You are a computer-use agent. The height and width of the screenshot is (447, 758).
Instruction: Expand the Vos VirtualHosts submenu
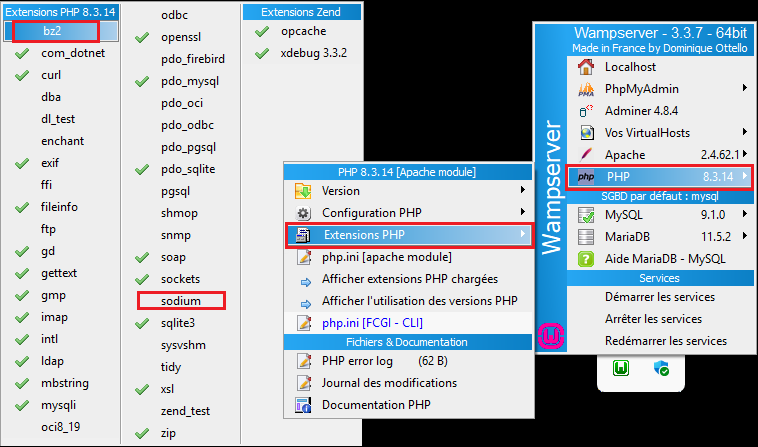pyautogui.click(x=744, y=133)
